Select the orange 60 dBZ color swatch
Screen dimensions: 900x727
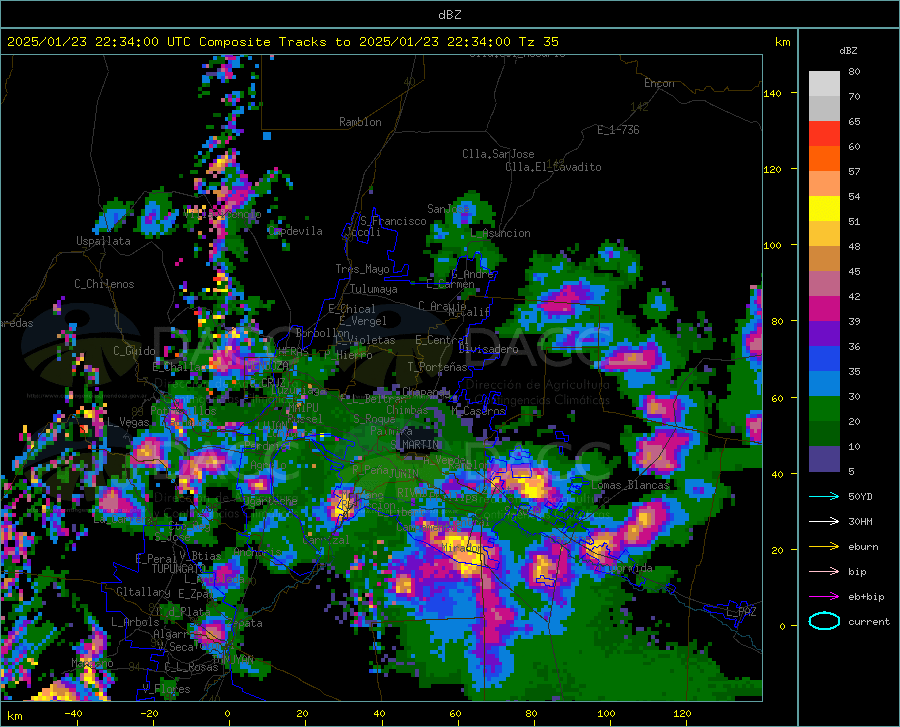[824, 159]
